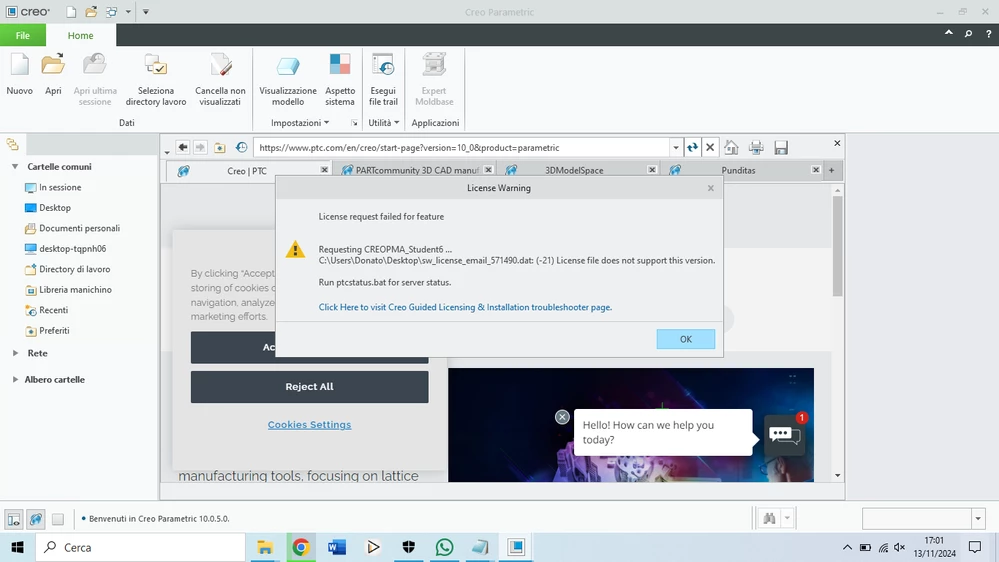This screenshot has height=562, width=999.
Task: Switch to Creo | PTC browser tab
Action: 247,171
